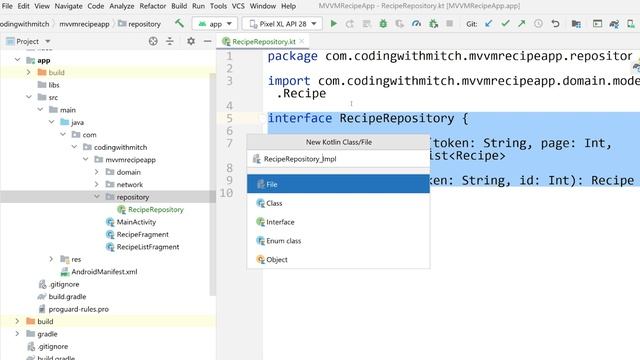The width and height of the screenshot is (640, 360).
Task: Click Sync Project with Gradle Files icon
Action: tap(614, 24)
